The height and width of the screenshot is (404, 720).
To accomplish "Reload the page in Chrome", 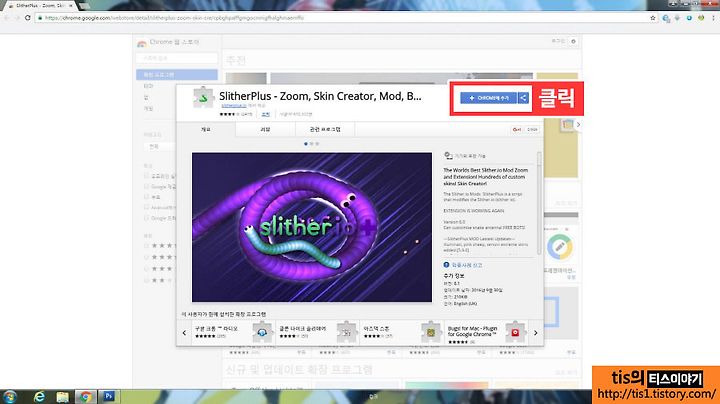I will point(28,18).
